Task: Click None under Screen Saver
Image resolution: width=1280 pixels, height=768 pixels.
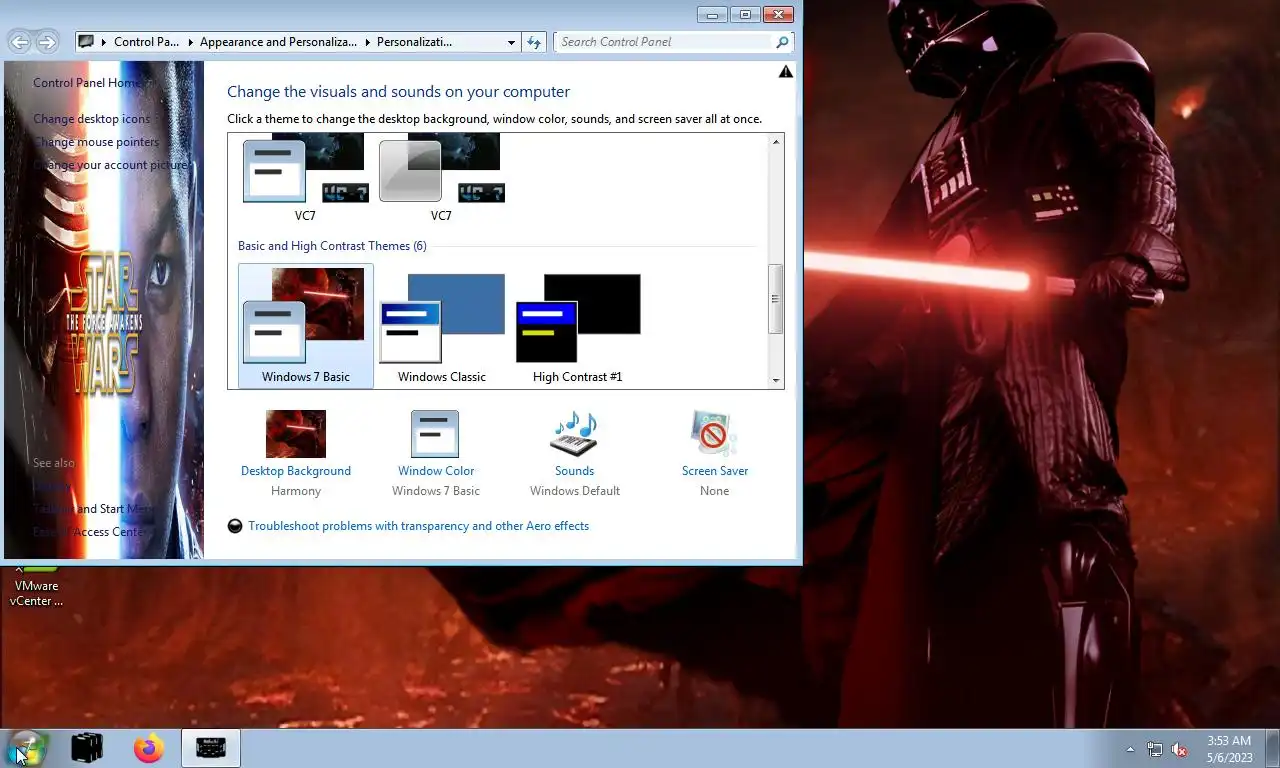Action: coord(715,491)
